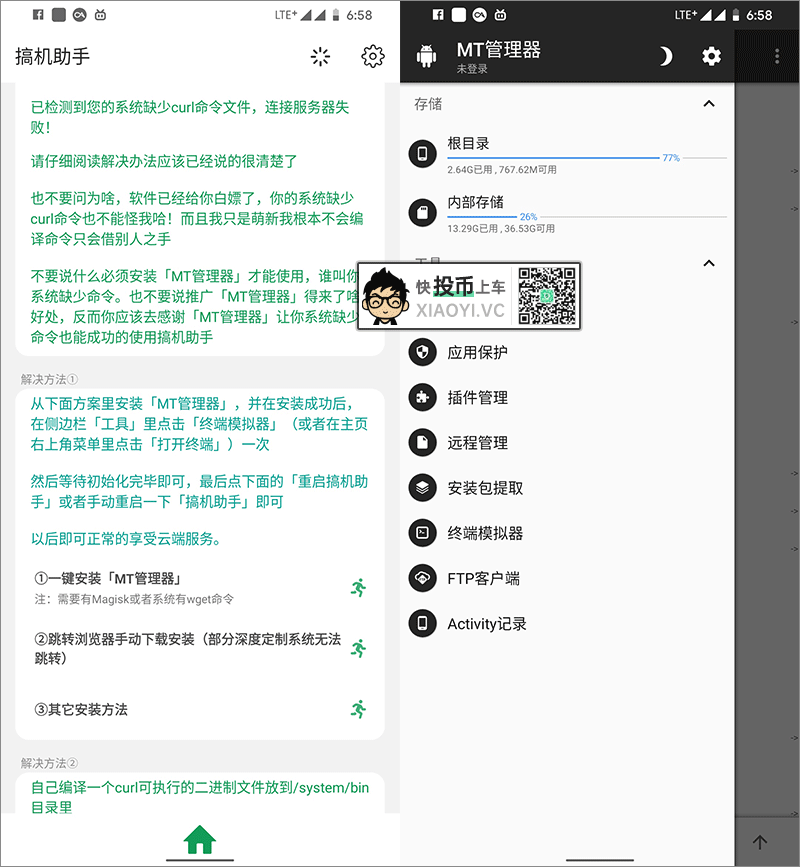The height and width of the screenshot is (867, 800).
Task: Open 应用保护 tool
Action: tap(567, 352)
